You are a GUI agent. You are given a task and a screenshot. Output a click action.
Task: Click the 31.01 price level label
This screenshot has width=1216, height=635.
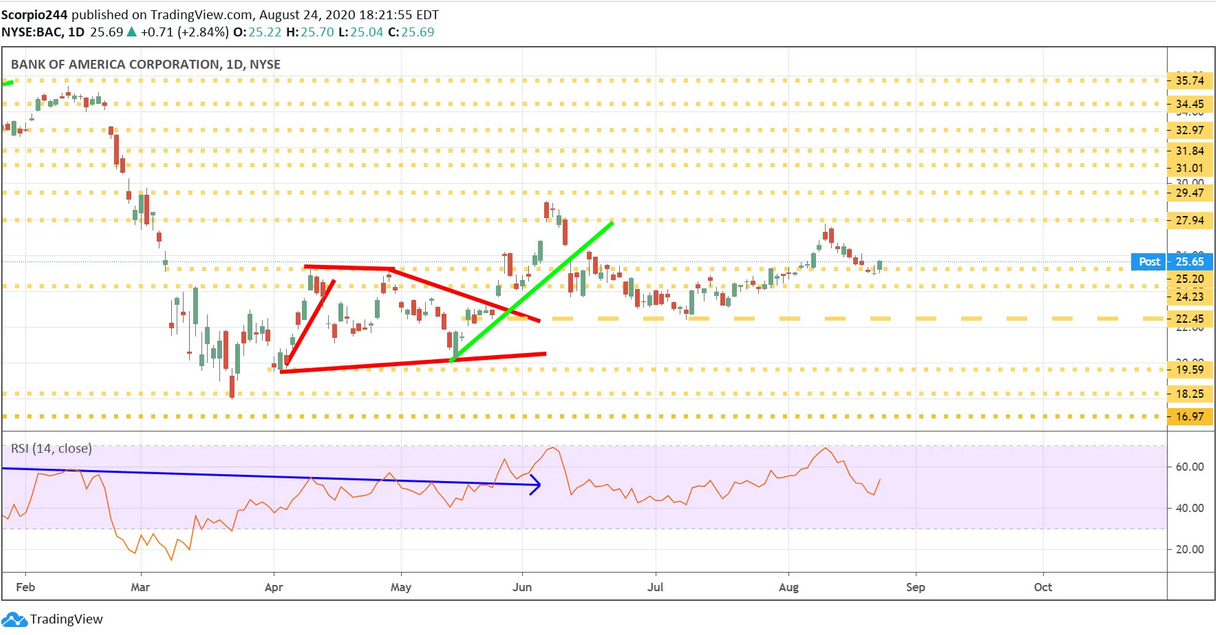(x=1189, y=167)
